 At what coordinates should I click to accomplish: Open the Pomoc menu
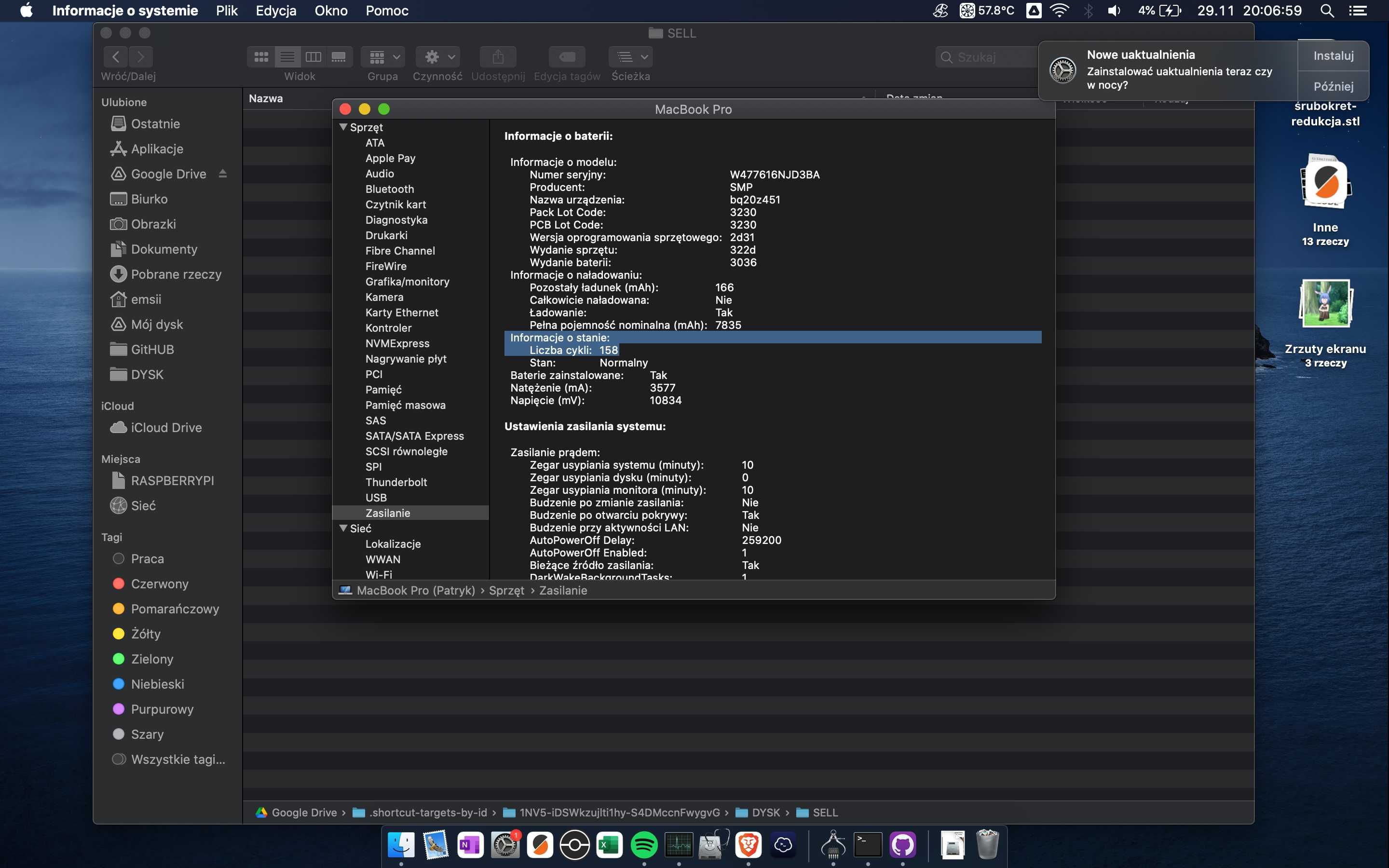(387, 10)
